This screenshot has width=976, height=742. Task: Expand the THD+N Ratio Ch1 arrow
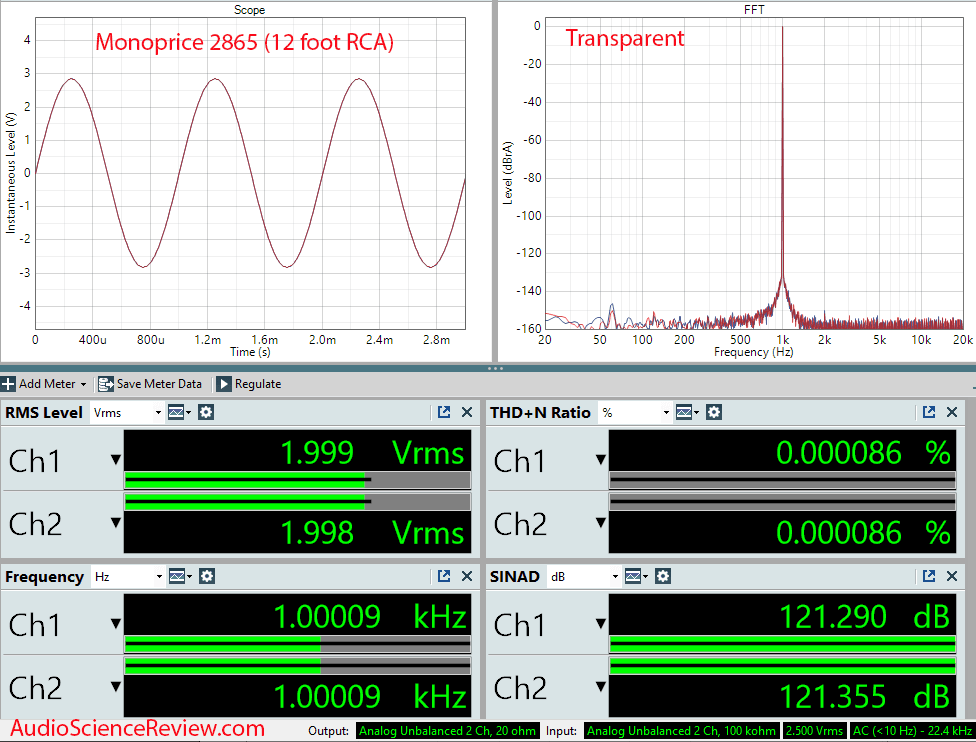point(601,459)
